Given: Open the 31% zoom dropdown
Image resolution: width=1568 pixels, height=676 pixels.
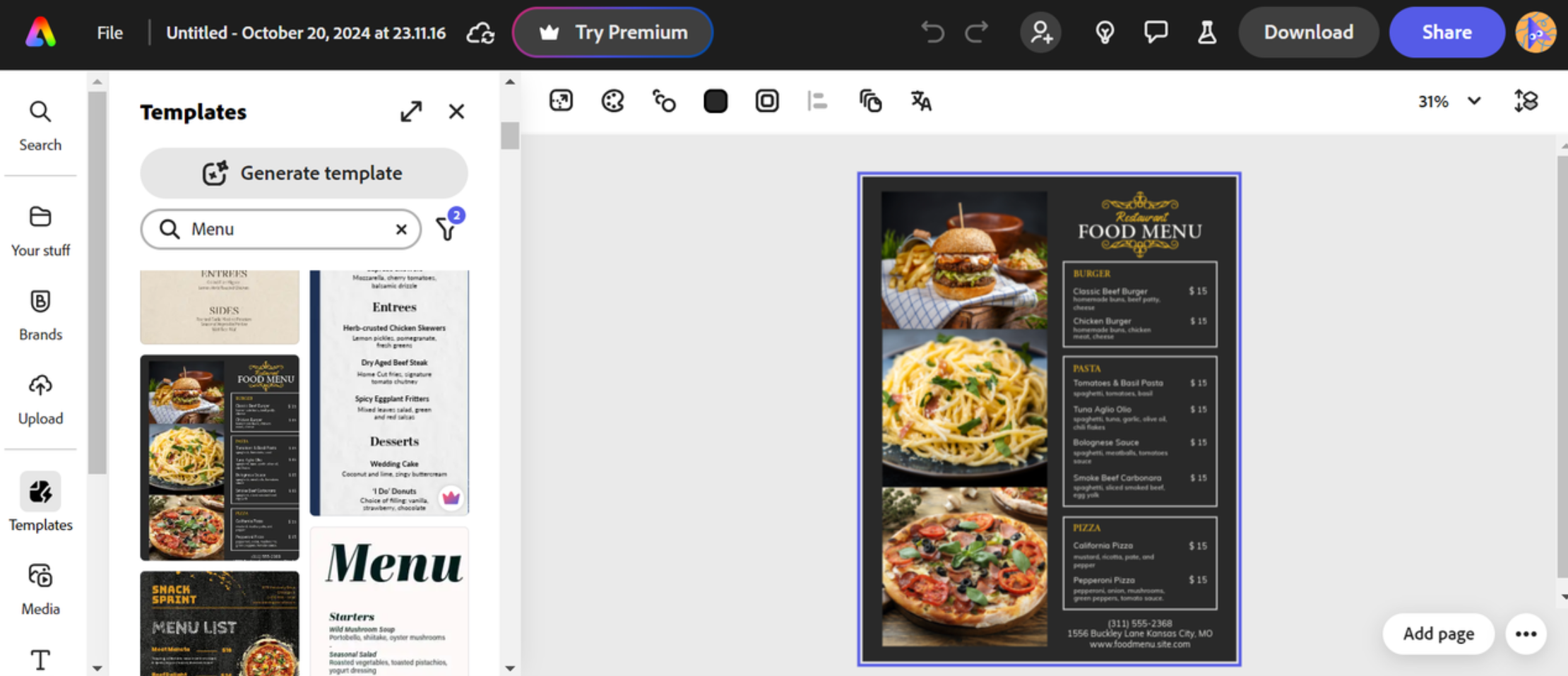Looking at the screenshot, I should click(x=1449, y=101).
